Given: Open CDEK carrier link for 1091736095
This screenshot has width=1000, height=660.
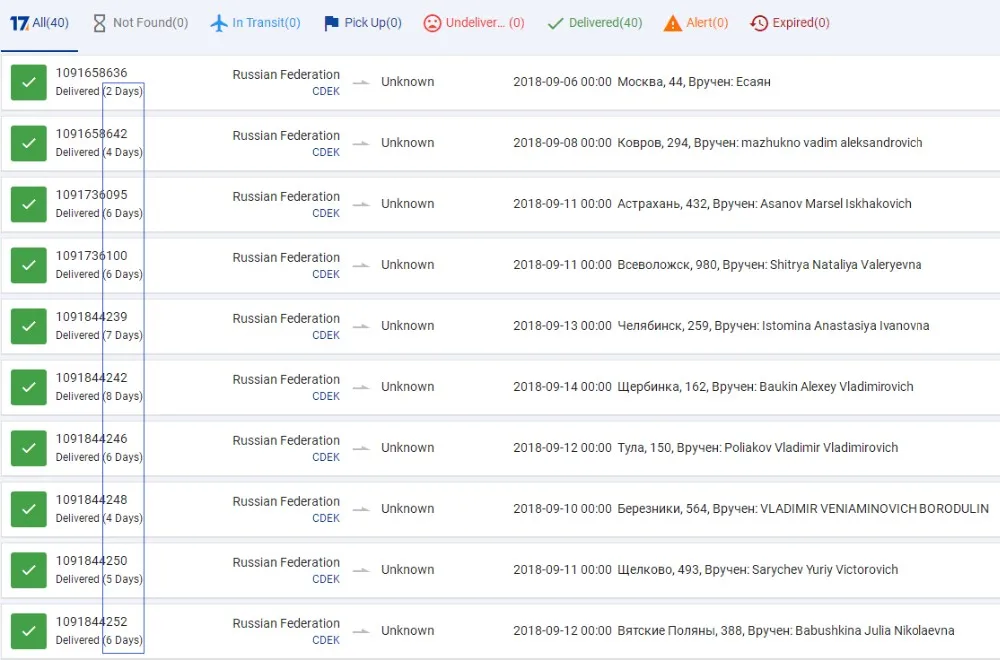Looking at the screenshot, I should pyautogui.click(x=326, y=213).
